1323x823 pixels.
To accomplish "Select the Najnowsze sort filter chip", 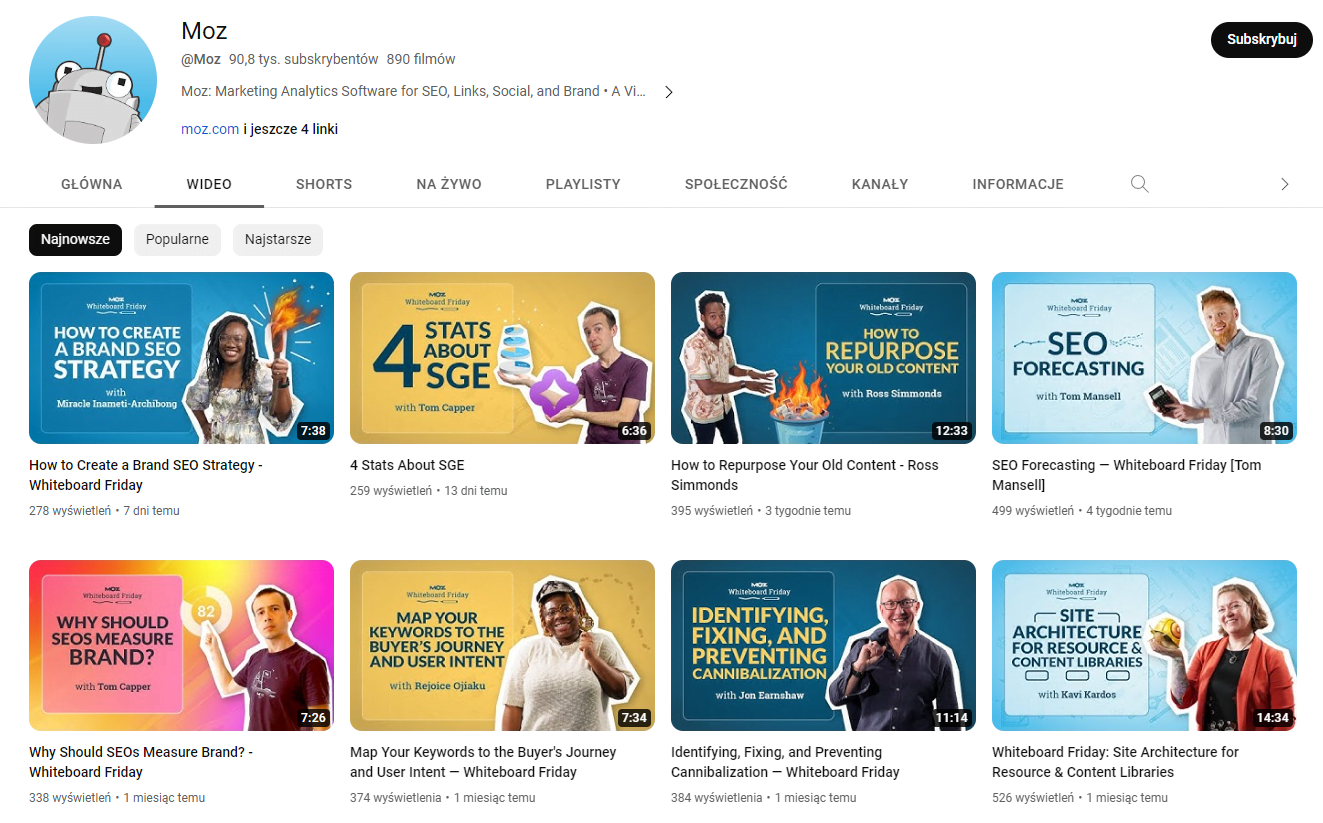I will pos(75,240).
